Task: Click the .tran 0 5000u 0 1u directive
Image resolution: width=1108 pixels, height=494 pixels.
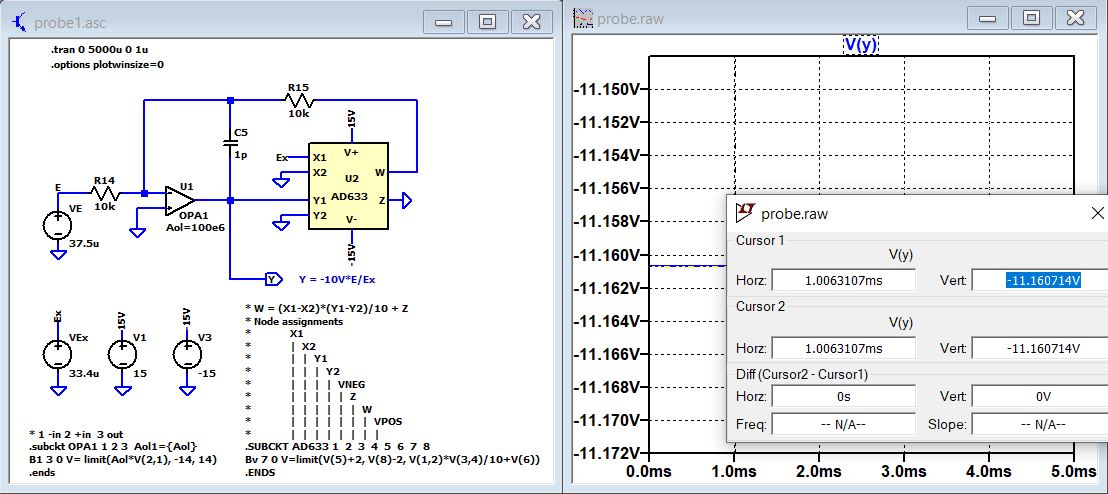Action: pos(99,49)
